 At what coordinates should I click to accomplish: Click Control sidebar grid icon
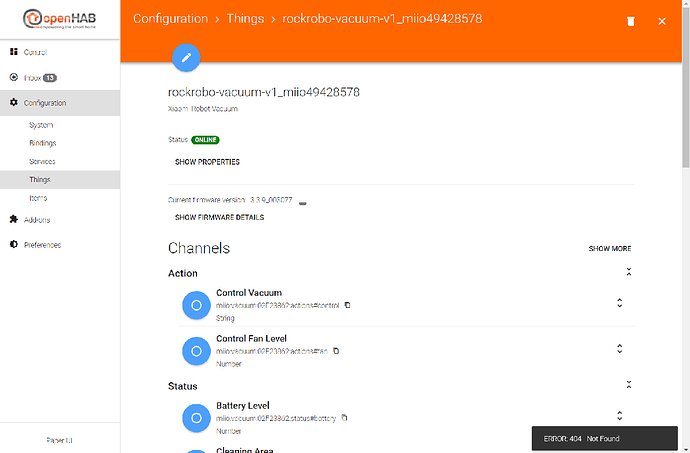point(14,52)
